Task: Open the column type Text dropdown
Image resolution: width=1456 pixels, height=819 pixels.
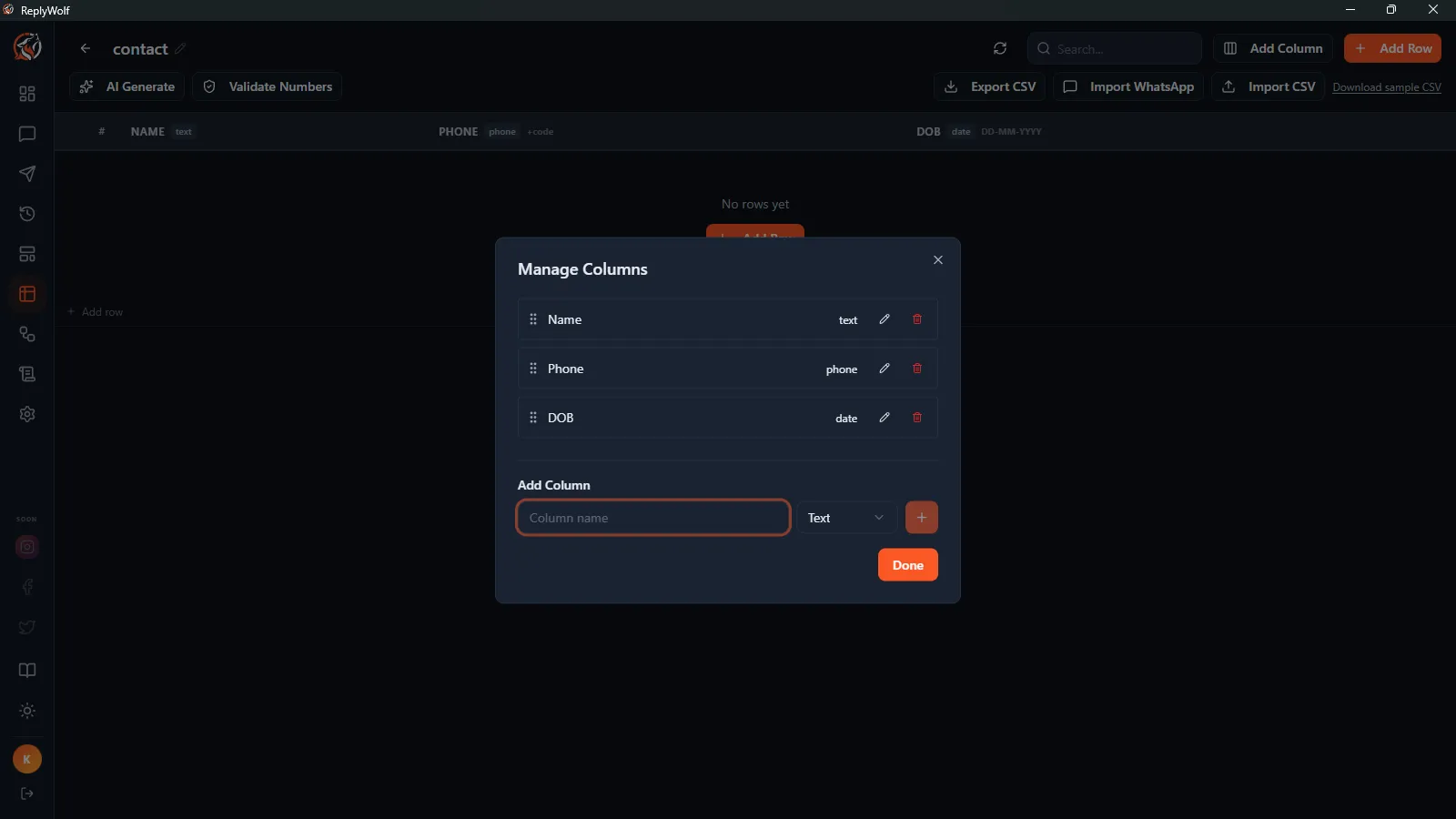Action: coord(846,518)
